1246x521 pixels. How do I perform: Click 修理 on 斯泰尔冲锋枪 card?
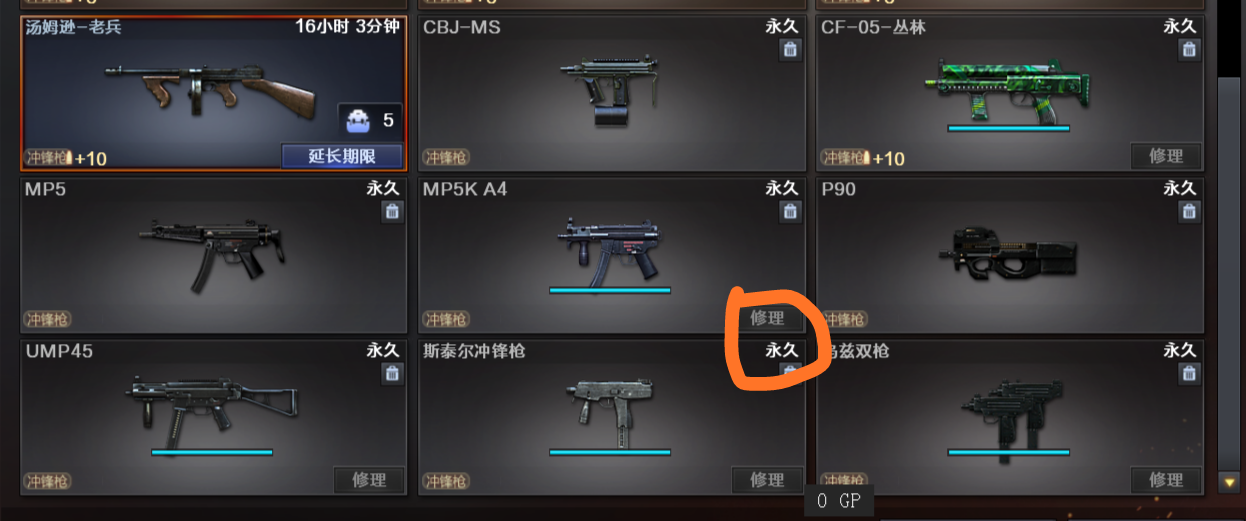[767, 480]
